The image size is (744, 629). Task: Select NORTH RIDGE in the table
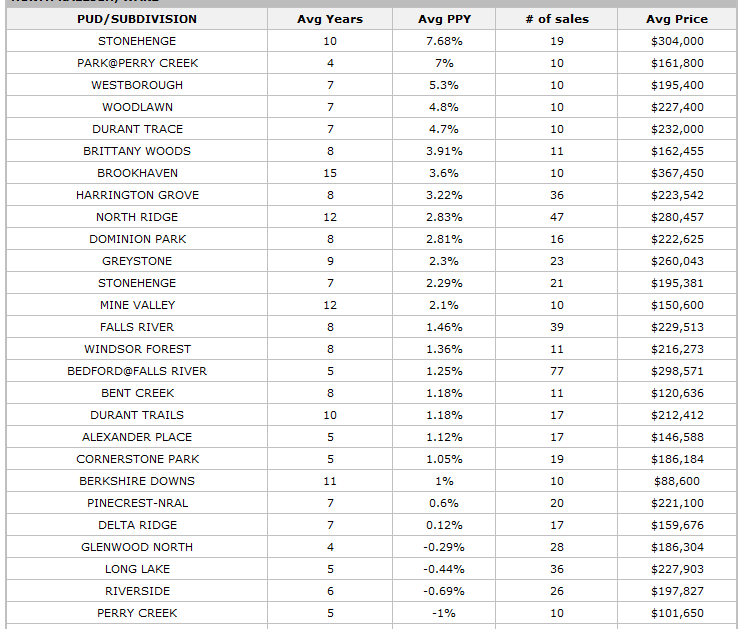(x=137, y=217)
